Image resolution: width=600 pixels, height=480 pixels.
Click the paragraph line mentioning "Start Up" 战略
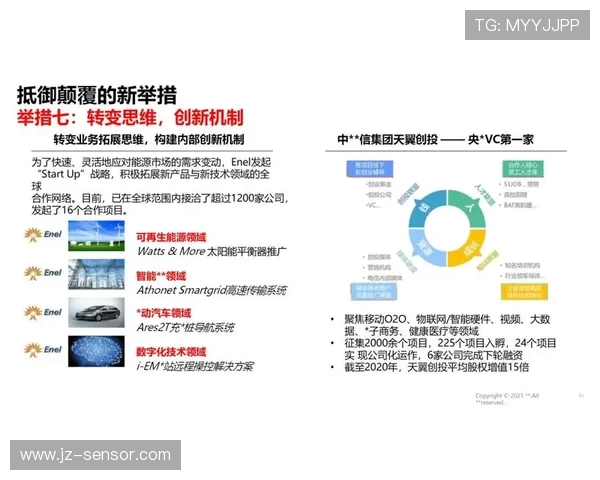pyautogui.click(x=153, y=174)
